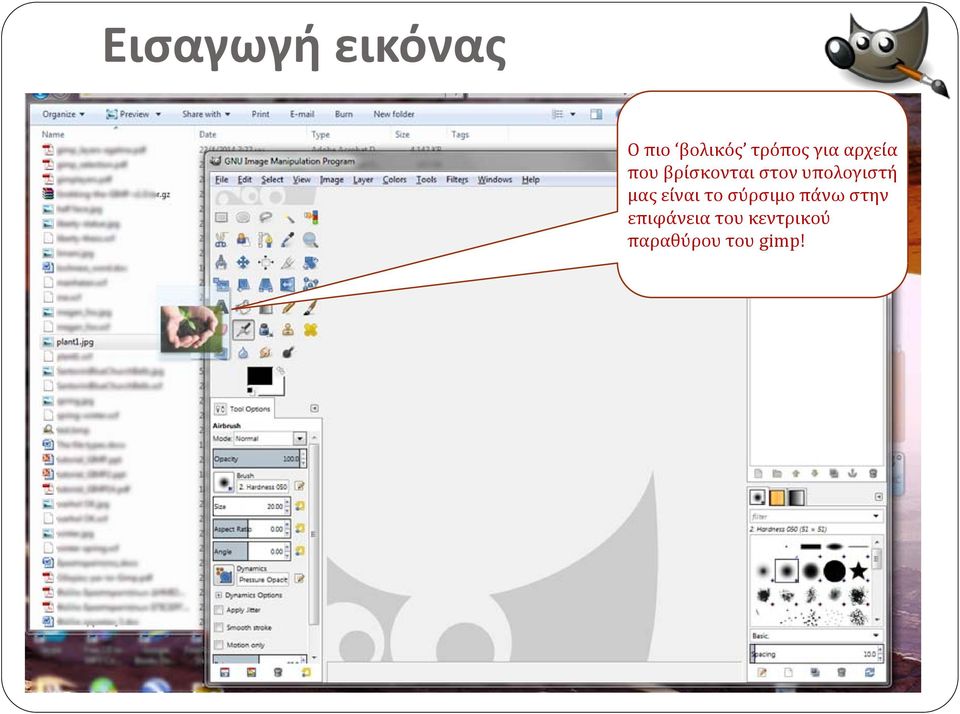Image resolution: width=960 pixels, height=714 pixels.
Task: Enable the Motion only checkbox
Action: pyautogui.click(x=219, y=645)
